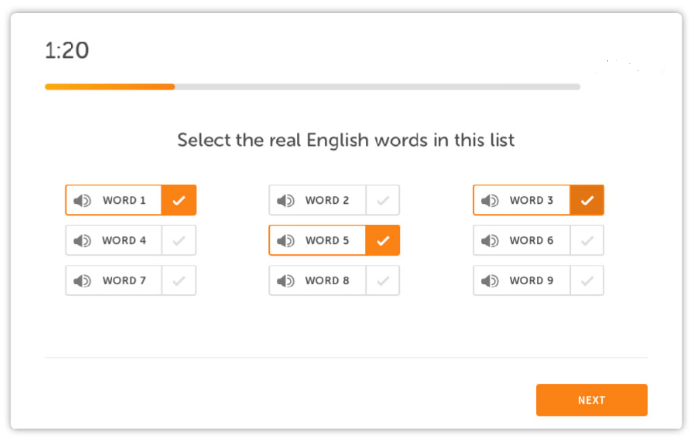The height and width of the screenshot is (439, 691).
Task: Click the orange NEXT button
Action: click(x=591, y=400)
